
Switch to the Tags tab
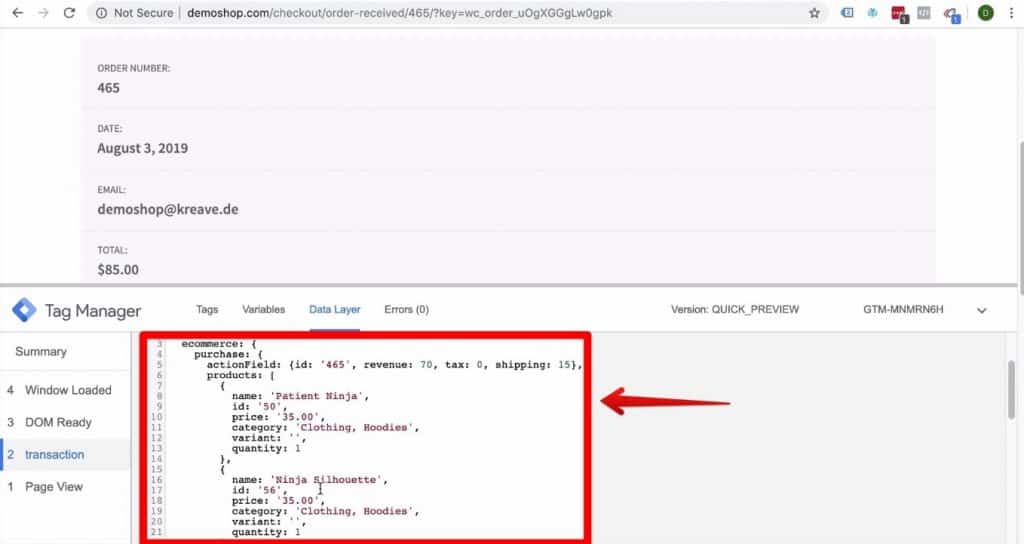pos(207,310)
